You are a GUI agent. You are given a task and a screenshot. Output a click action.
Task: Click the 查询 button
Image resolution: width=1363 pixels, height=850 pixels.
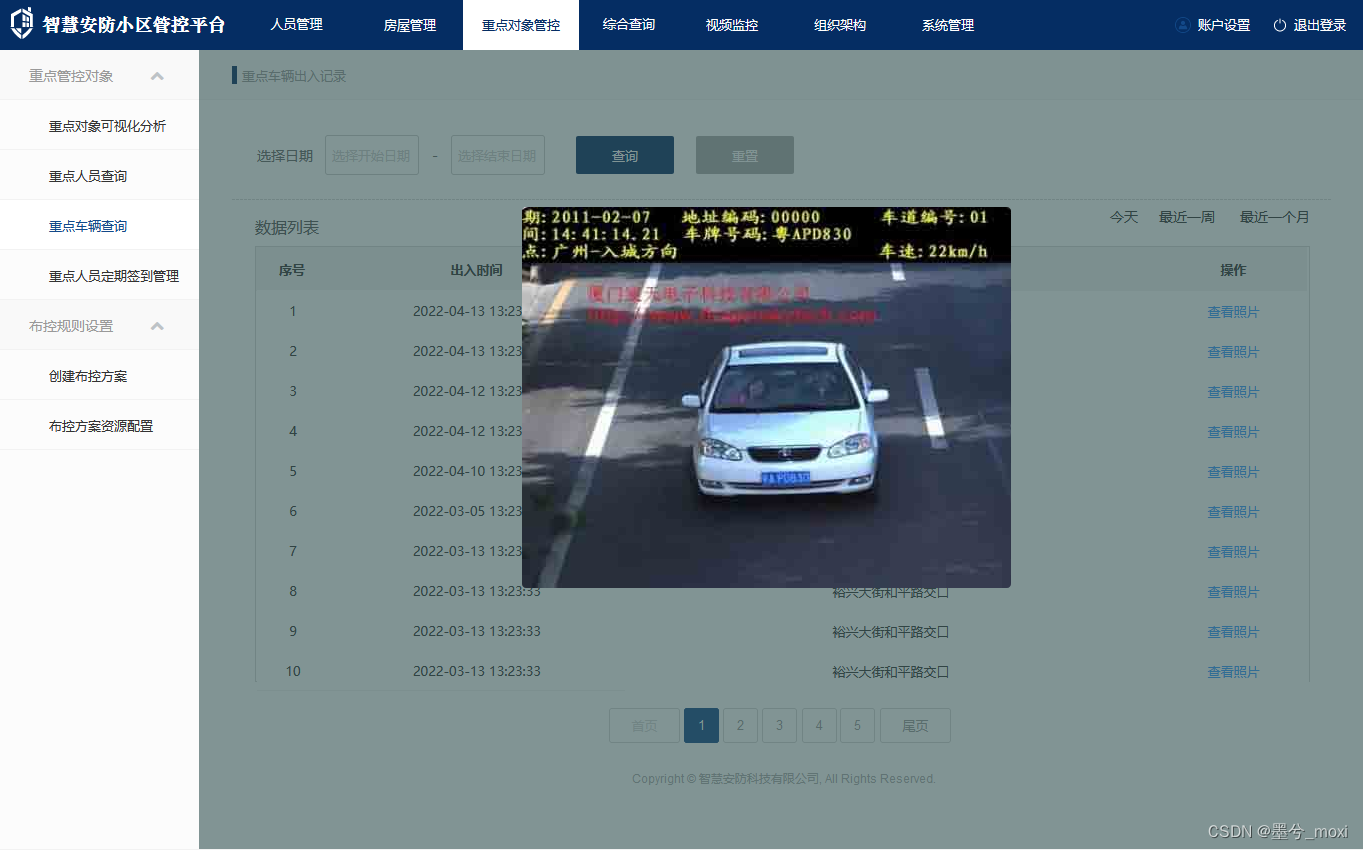pyautogui.click(x=625, y=155)
